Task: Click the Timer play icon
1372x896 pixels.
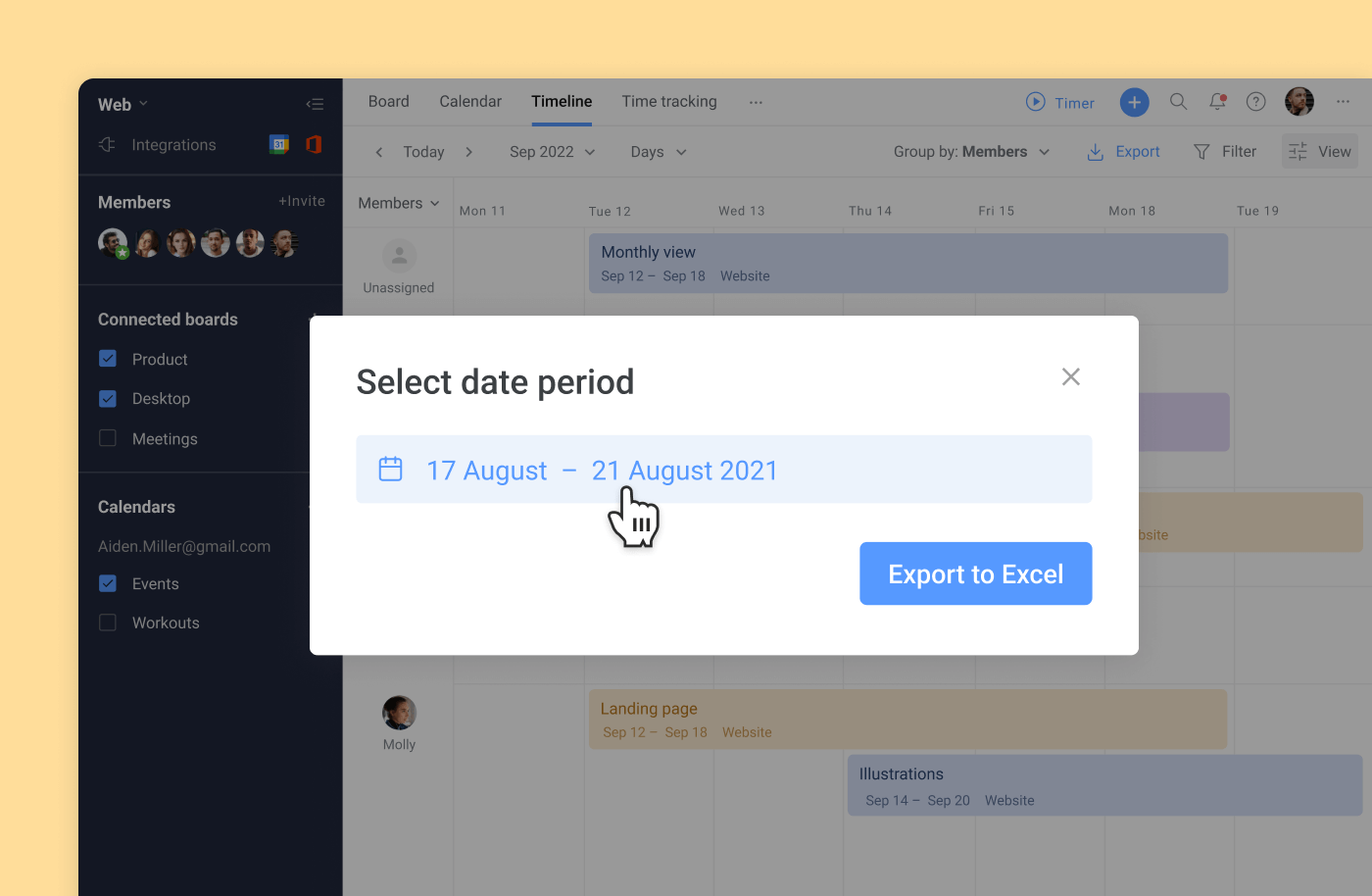Action: (1036, 102)
